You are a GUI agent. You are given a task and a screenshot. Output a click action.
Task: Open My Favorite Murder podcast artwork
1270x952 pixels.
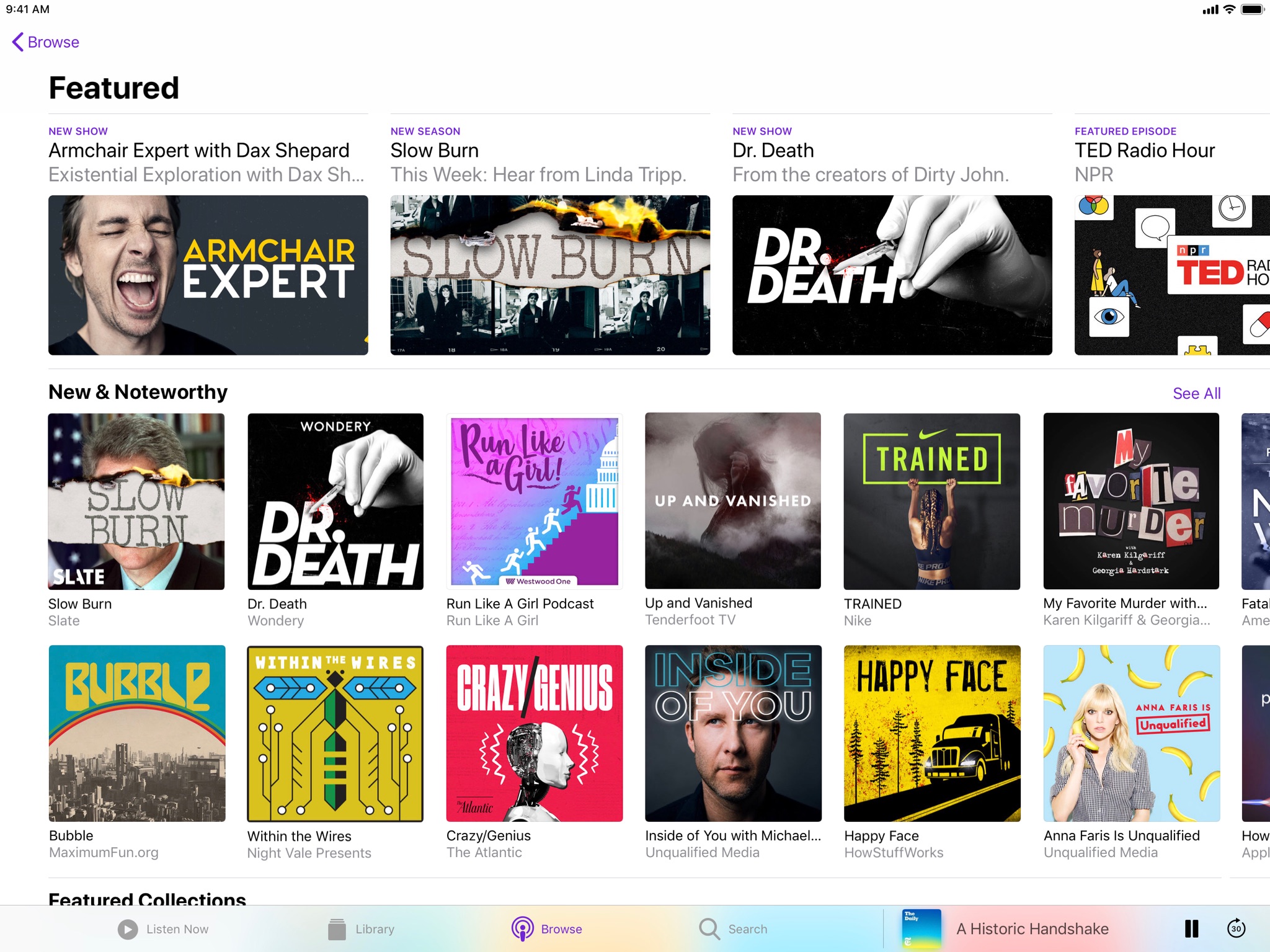pyautogui.click(x=1131, y=501)
